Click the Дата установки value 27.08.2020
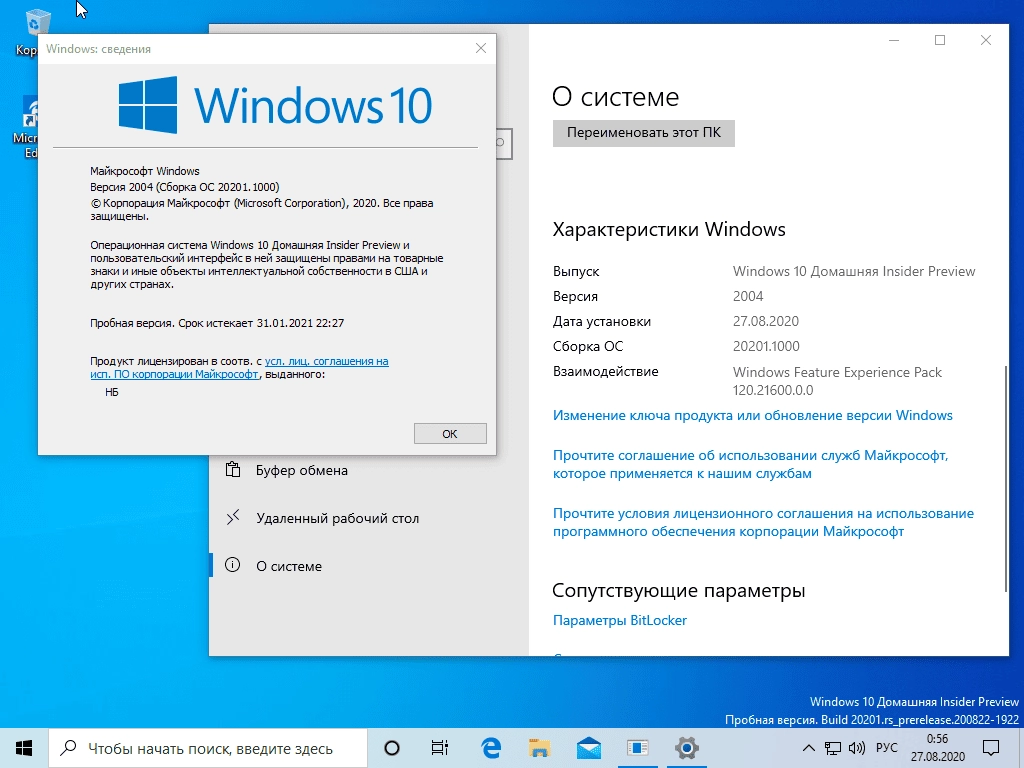This screenshot has width=1024, height=768. (765, 321)
